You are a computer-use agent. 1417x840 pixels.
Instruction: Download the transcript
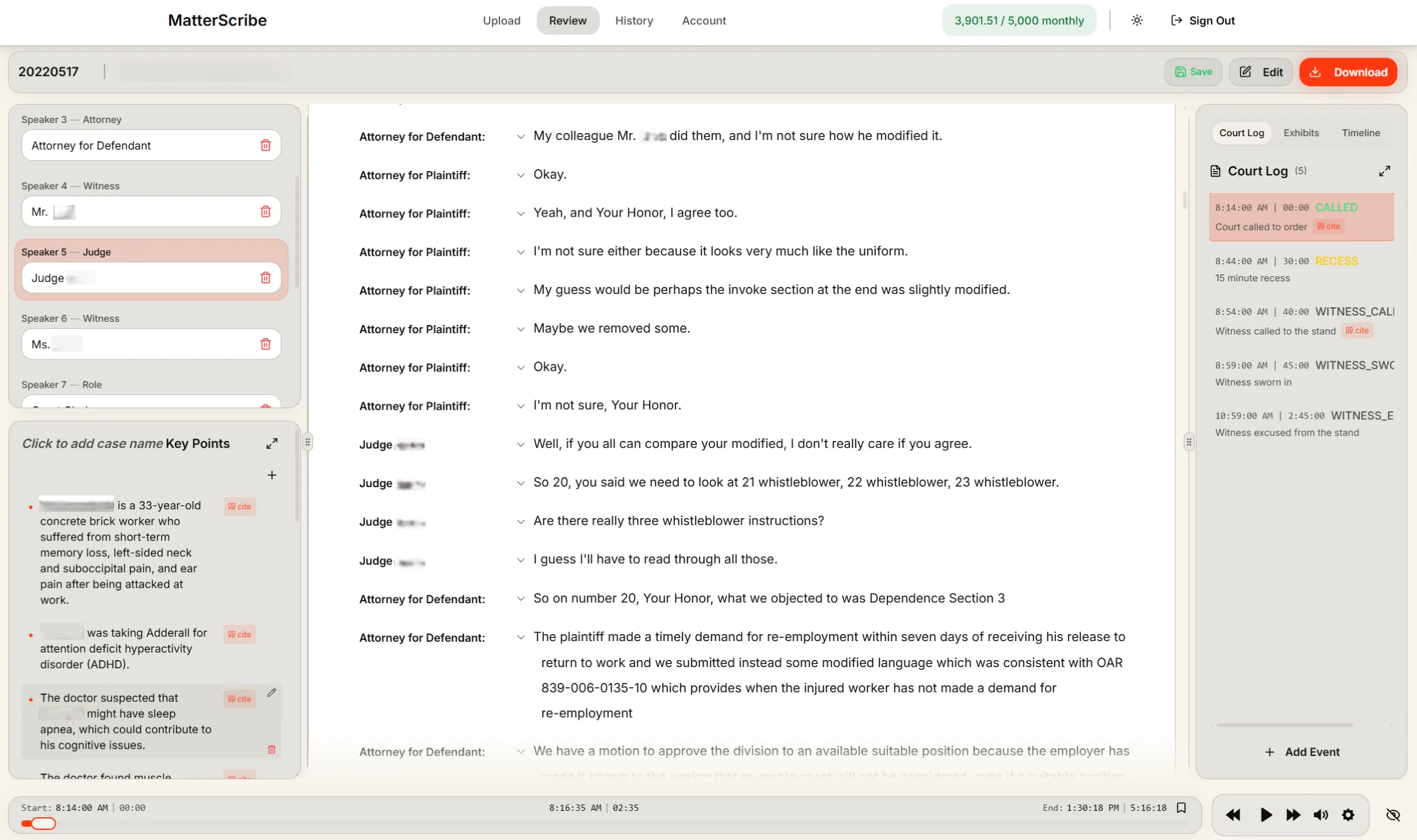click(x=1348, y=72)
